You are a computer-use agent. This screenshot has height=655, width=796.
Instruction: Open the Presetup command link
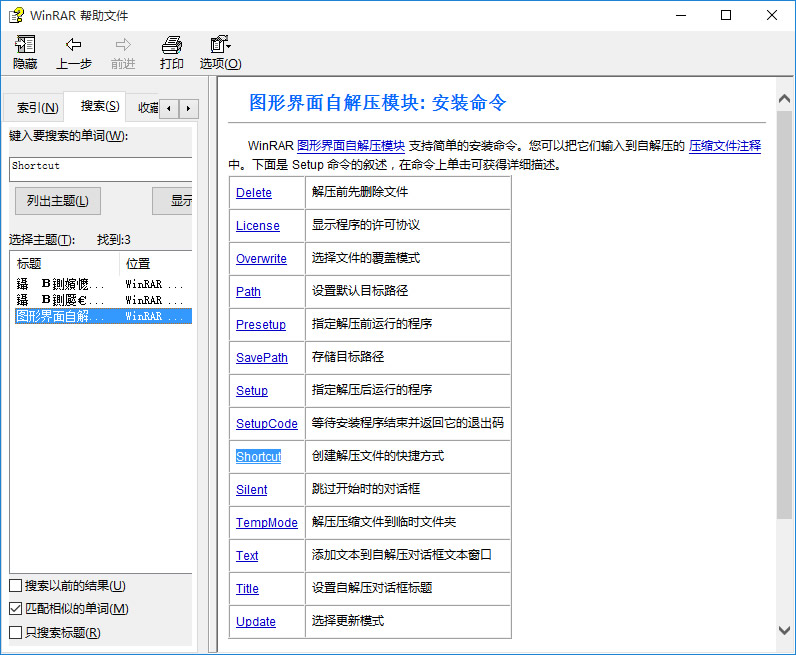point(261,325)
